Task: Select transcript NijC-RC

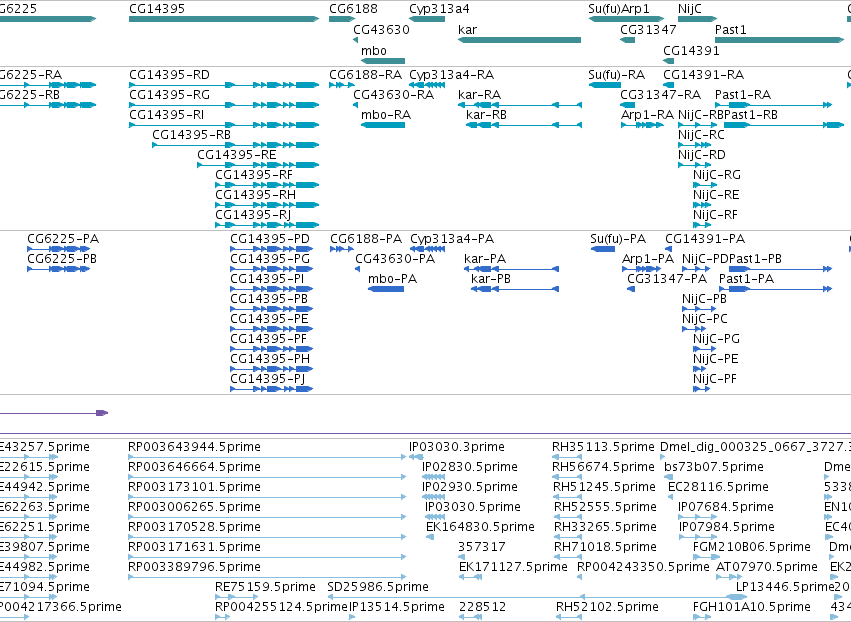Action: [x=694, y=145]
